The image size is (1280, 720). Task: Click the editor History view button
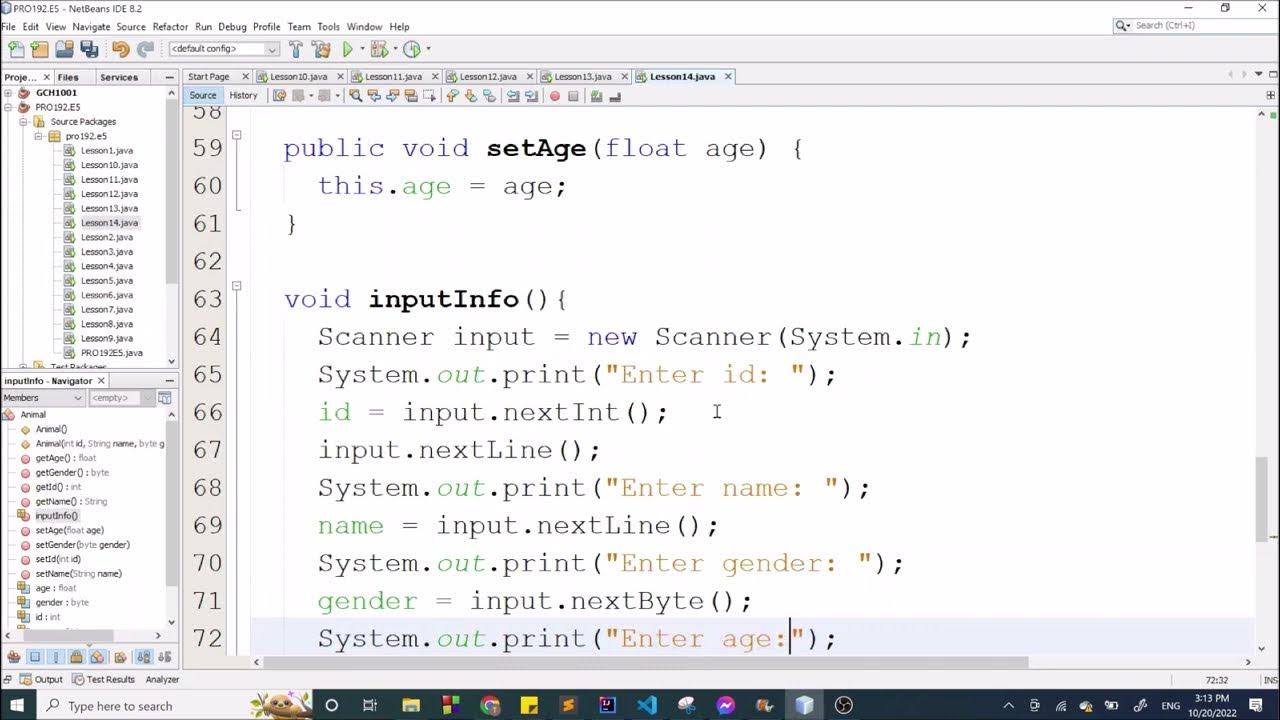pos(243,96)
